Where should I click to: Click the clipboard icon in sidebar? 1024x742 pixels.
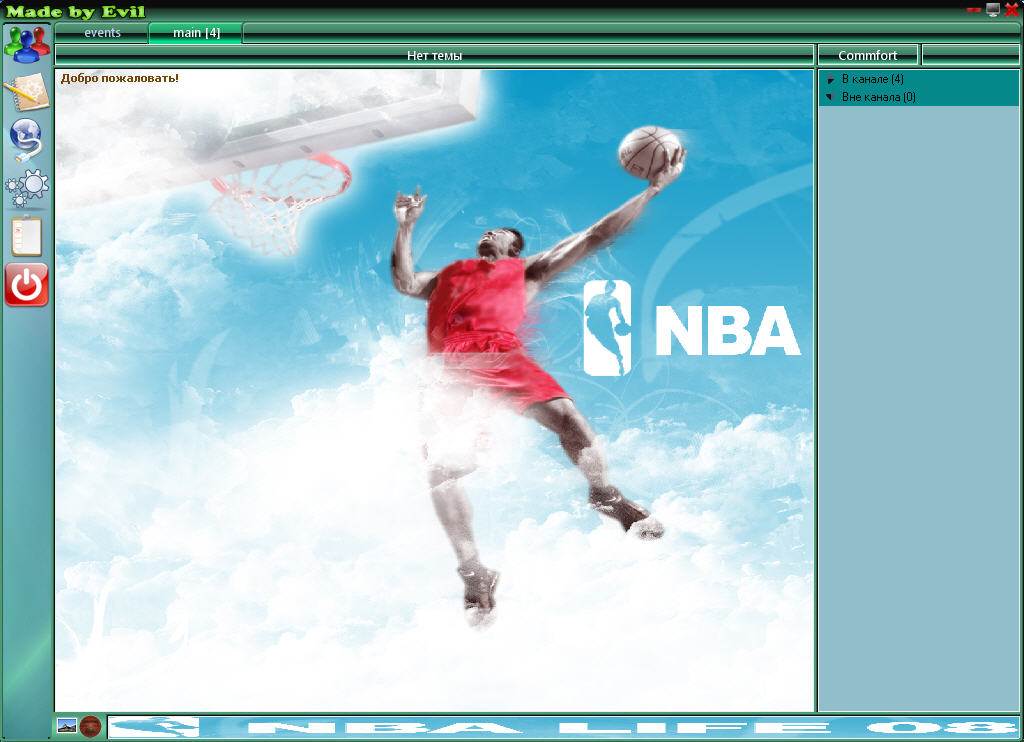pos(27,236)
